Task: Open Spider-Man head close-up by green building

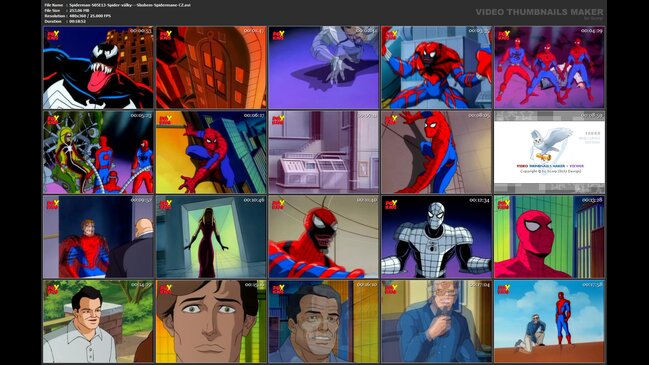Action: tap(549, 237)
